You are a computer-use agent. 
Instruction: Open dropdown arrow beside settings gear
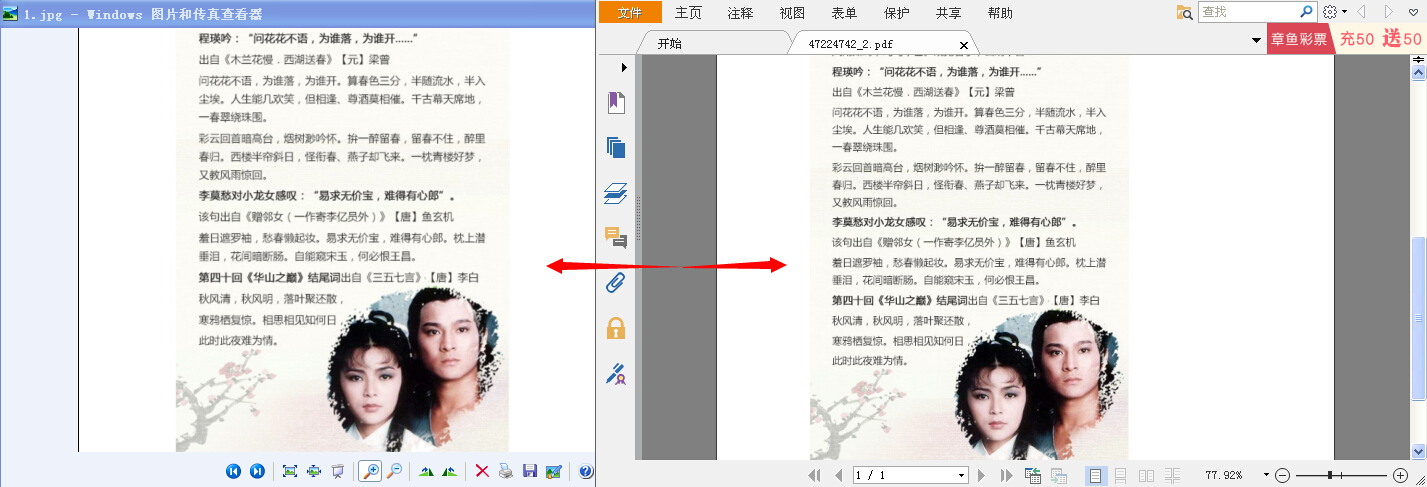point(1345,12)
